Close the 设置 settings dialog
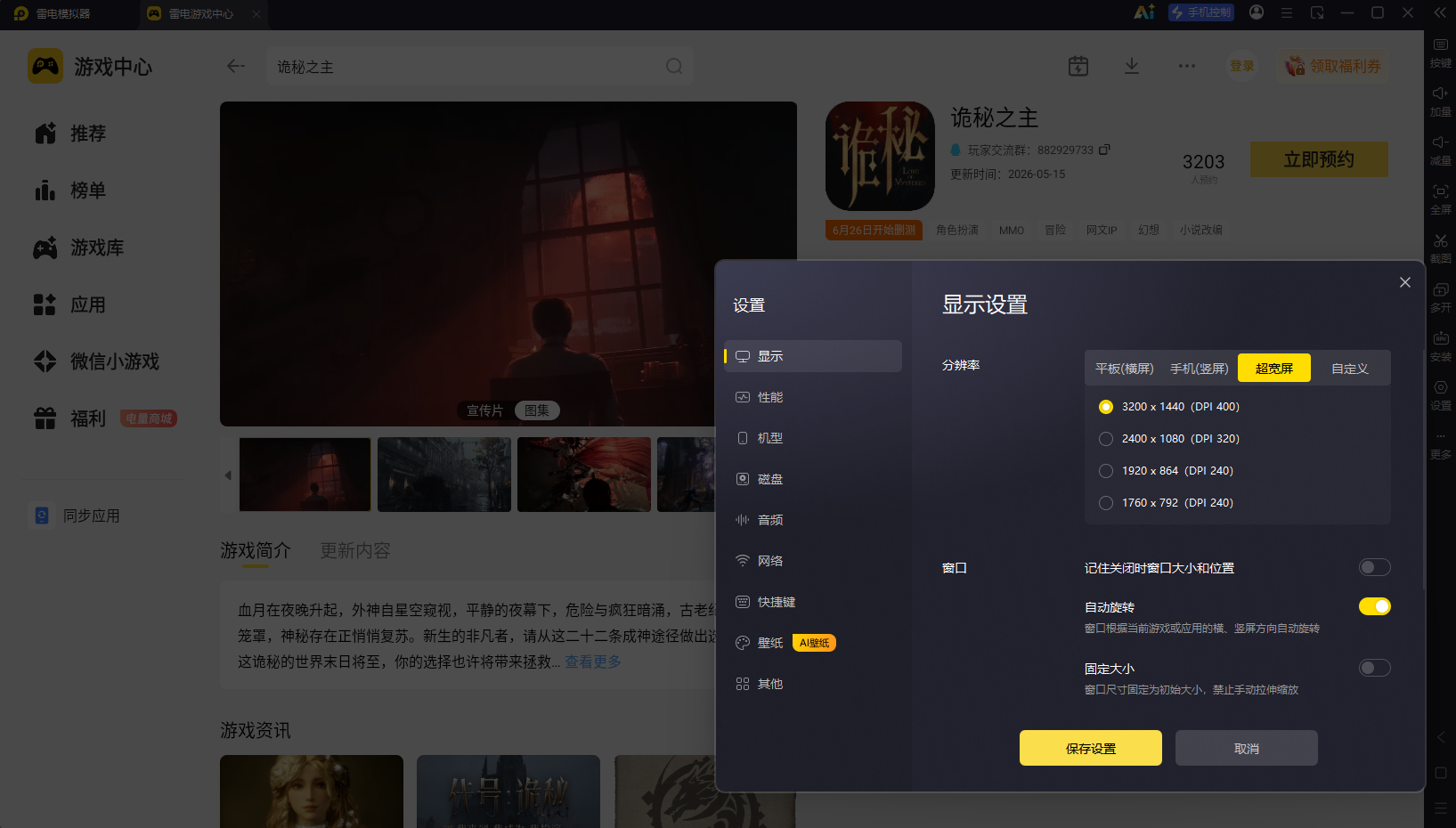 point(1405,282)
